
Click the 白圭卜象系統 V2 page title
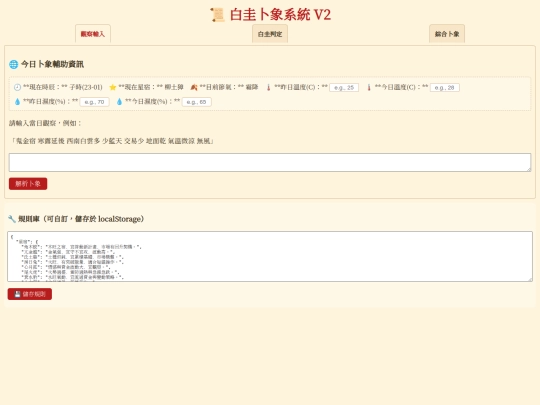(x=280, y=15)
